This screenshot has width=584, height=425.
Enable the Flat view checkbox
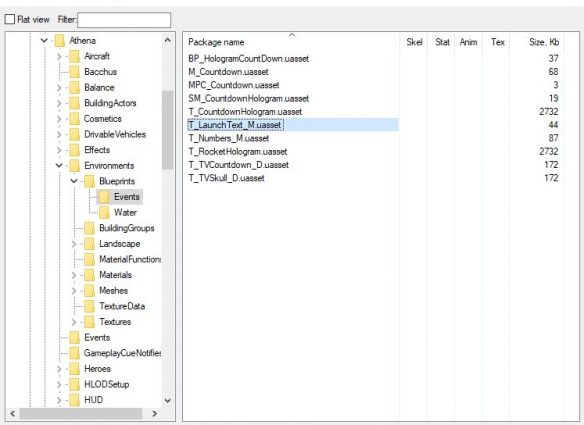(10, 19)
